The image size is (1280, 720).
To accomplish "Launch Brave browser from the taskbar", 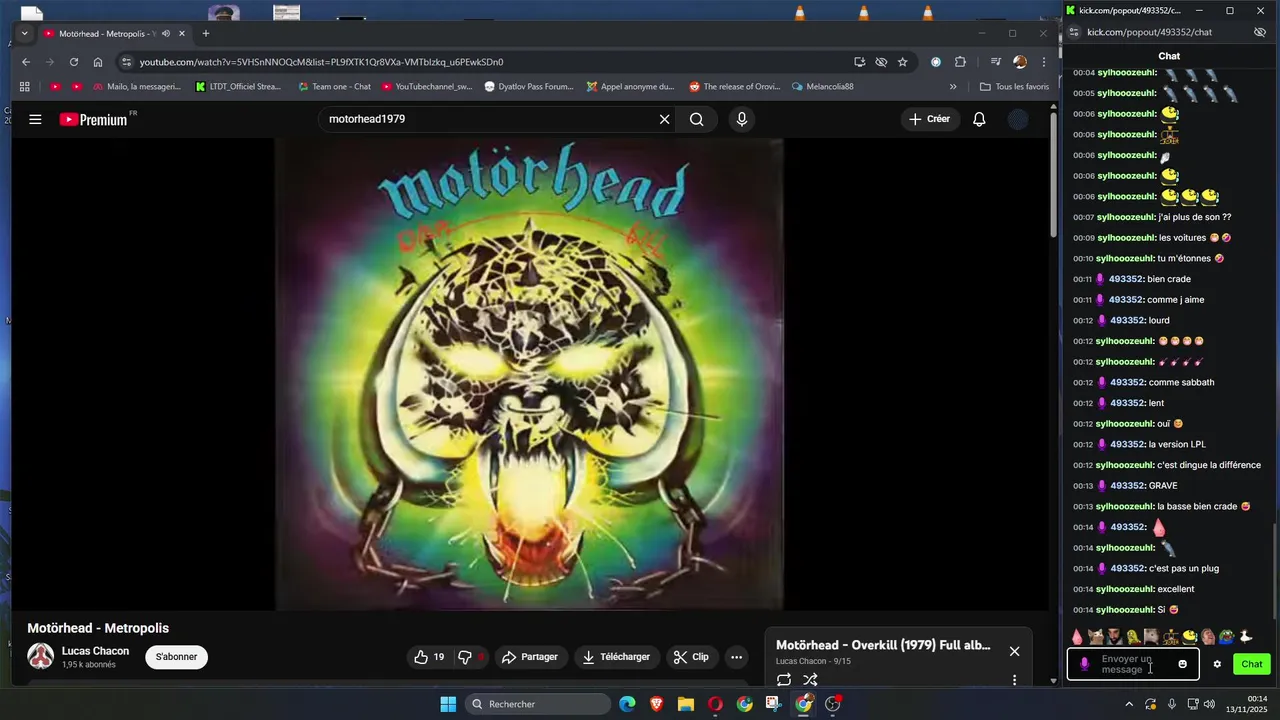I will 656,704.
